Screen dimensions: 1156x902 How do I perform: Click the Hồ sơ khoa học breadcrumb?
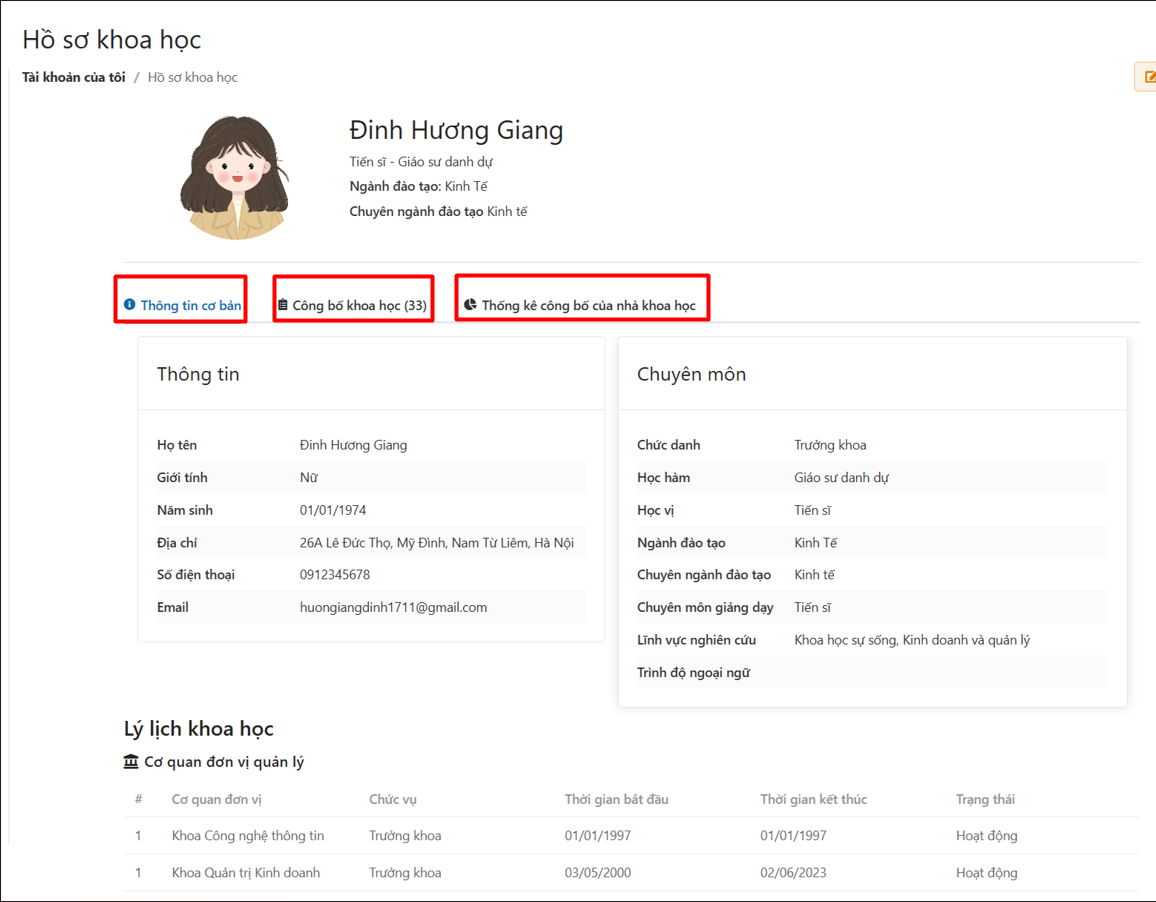point(192,76)
